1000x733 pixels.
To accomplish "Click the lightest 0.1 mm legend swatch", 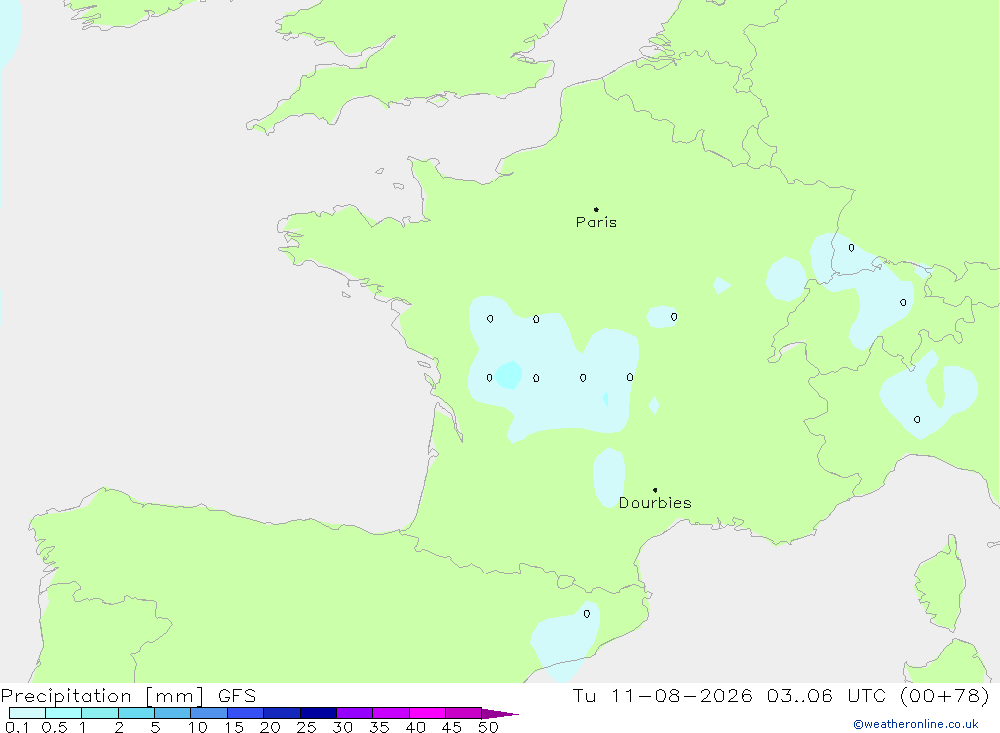I will [27, 713].
